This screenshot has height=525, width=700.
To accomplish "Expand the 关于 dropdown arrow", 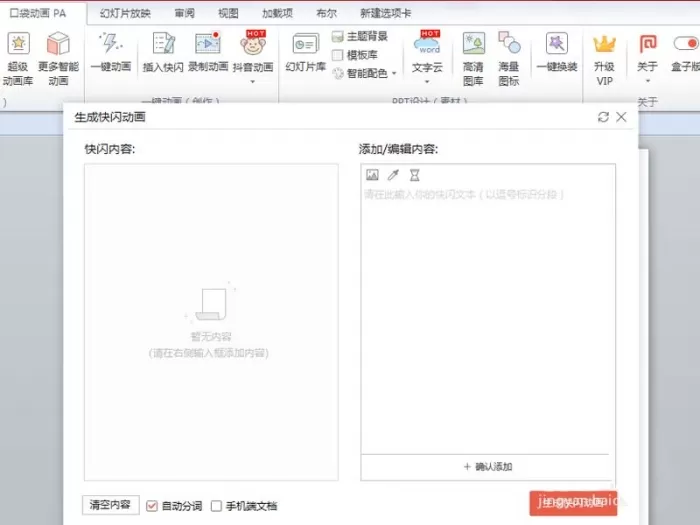I will click(x=648, y=81).
